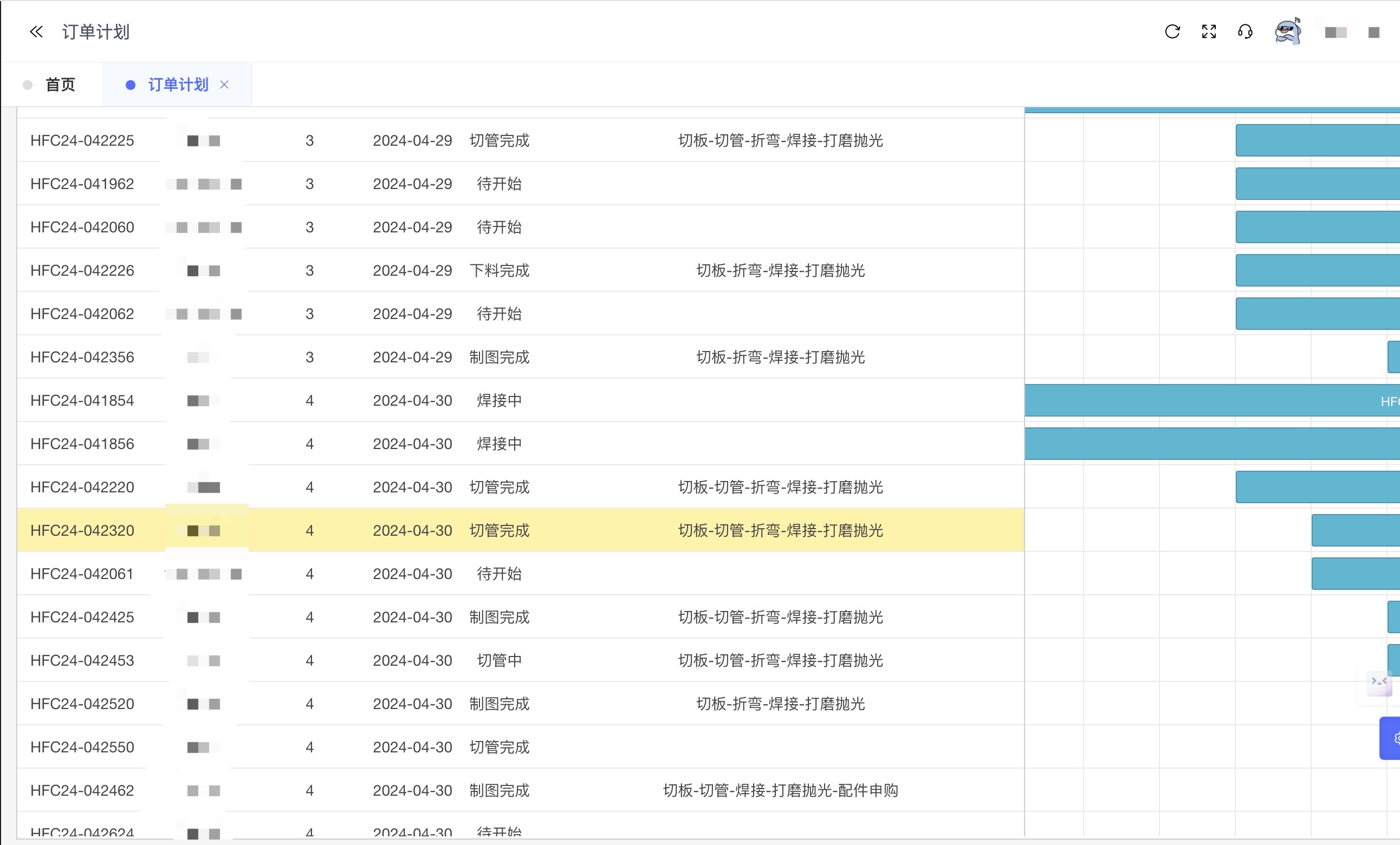Open customer support via headset icon

(1245, 32)
